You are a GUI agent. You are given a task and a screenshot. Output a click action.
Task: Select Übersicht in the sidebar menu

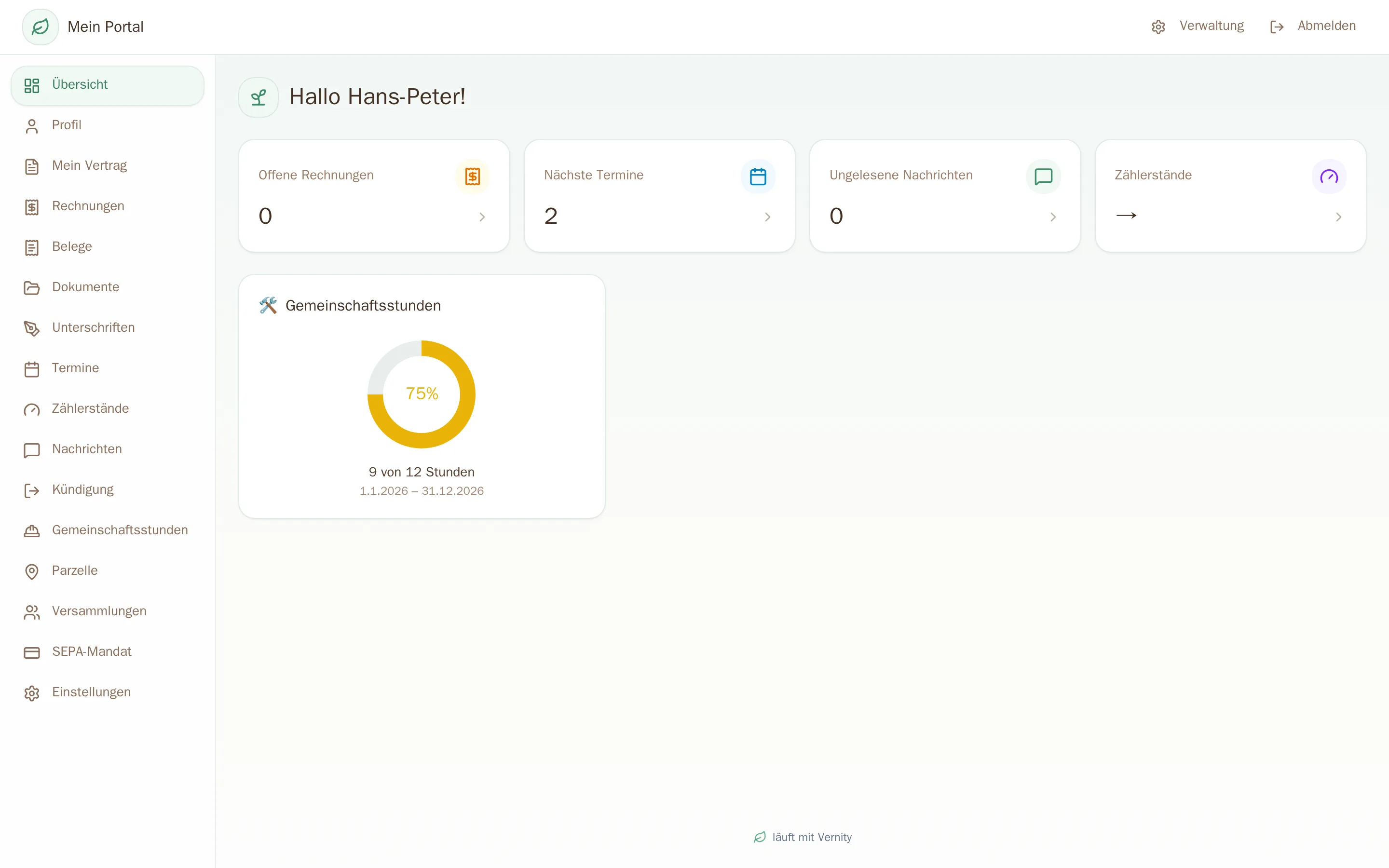[x=108, y=85]
